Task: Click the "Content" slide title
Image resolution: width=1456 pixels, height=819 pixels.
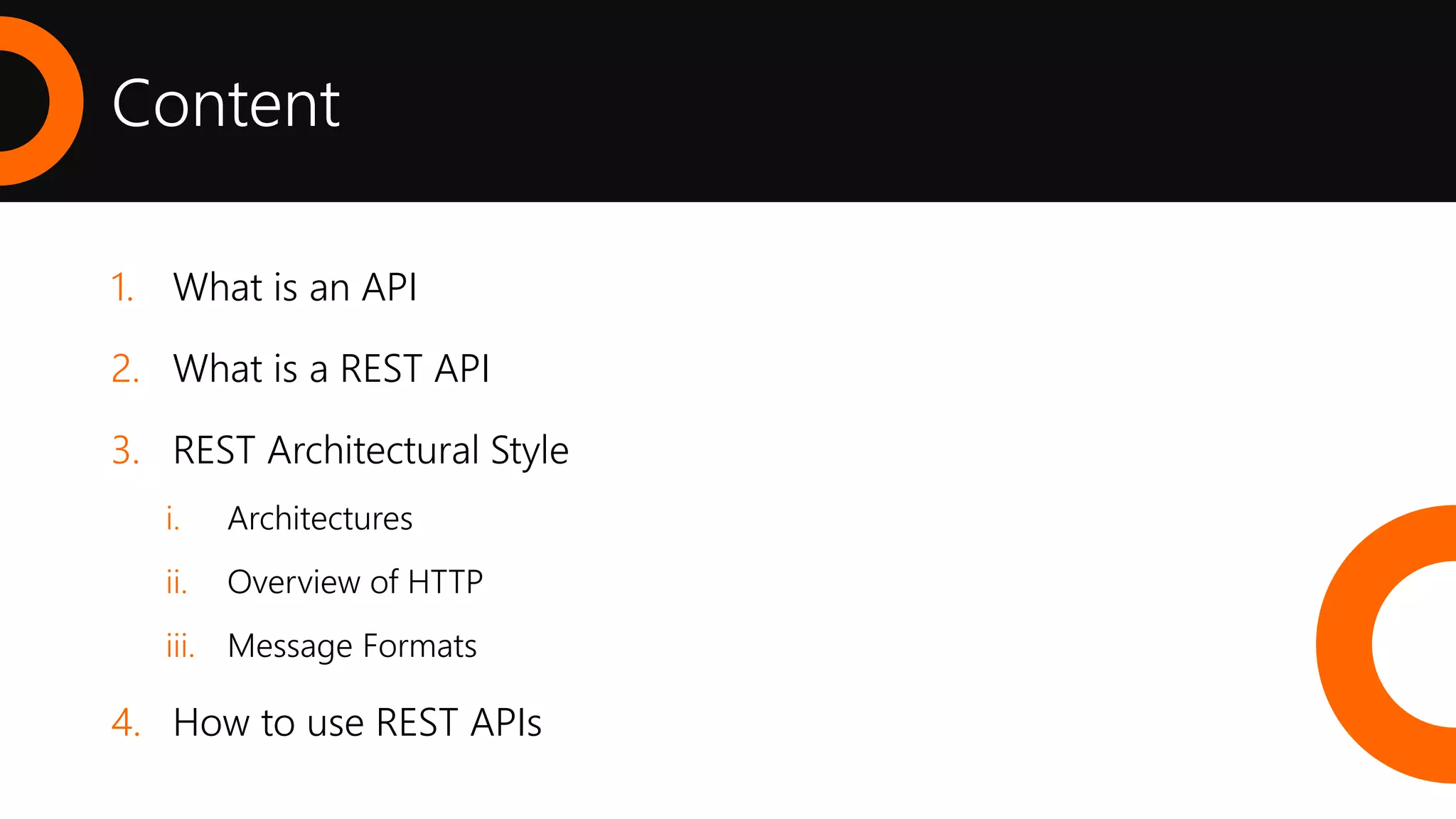Action: [x=226, y=104]
